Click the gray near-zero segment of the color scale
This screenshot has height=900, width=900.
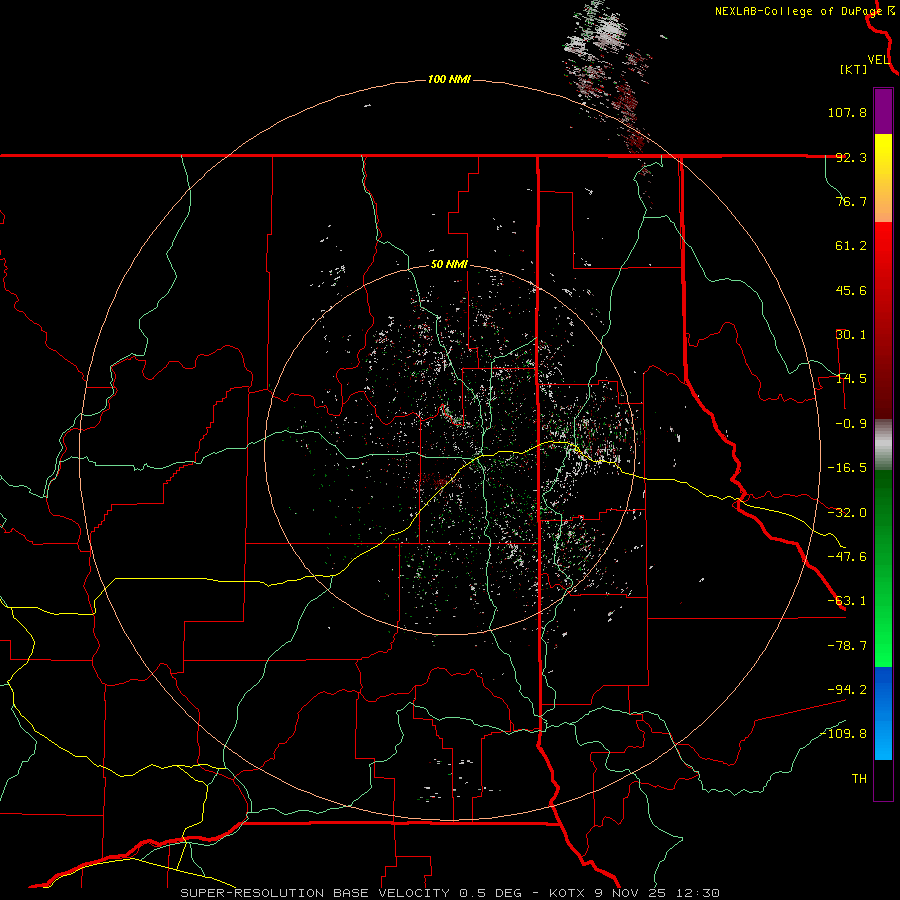[883, 445]
